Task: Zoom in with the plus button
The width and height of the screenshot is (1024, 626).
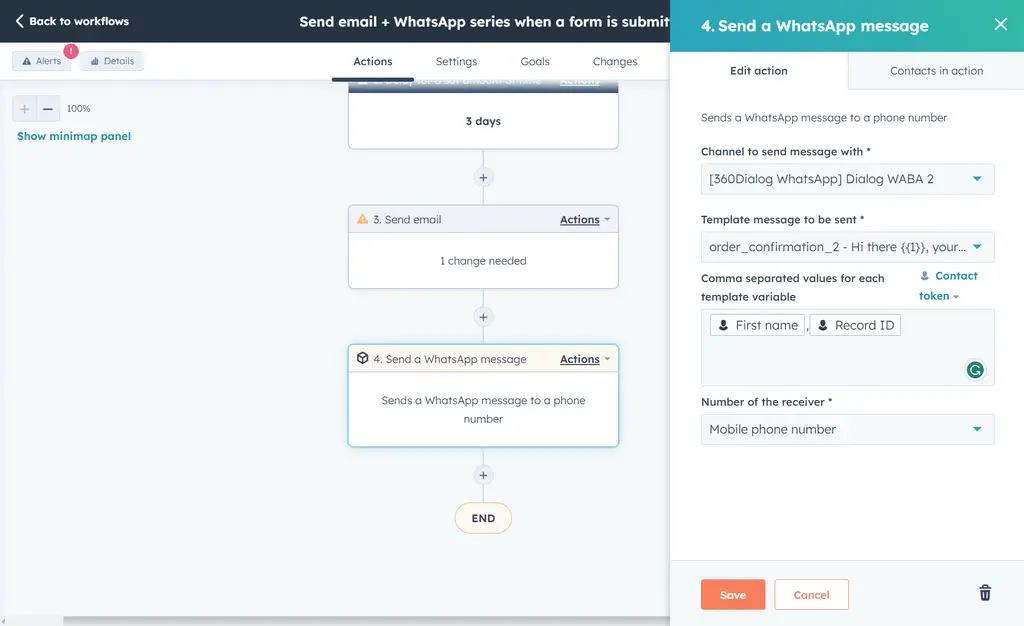Action: click(x=24, y=108)
